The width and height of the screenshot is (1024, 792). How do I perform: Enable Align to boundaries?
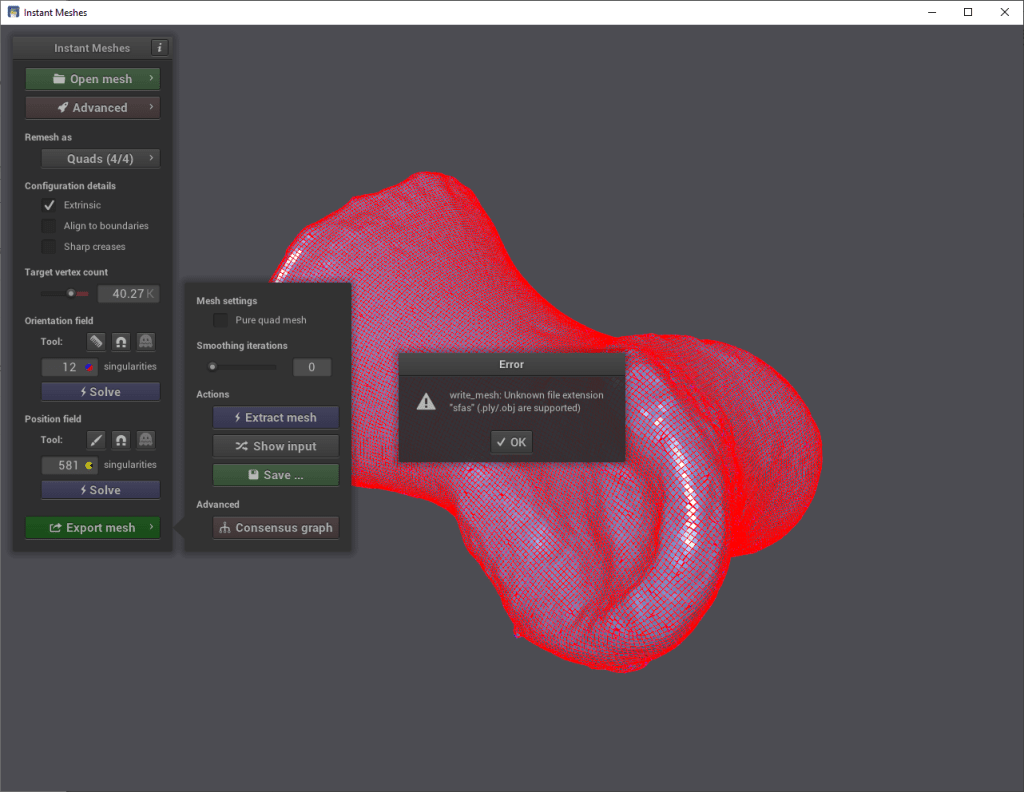(49, 226)
